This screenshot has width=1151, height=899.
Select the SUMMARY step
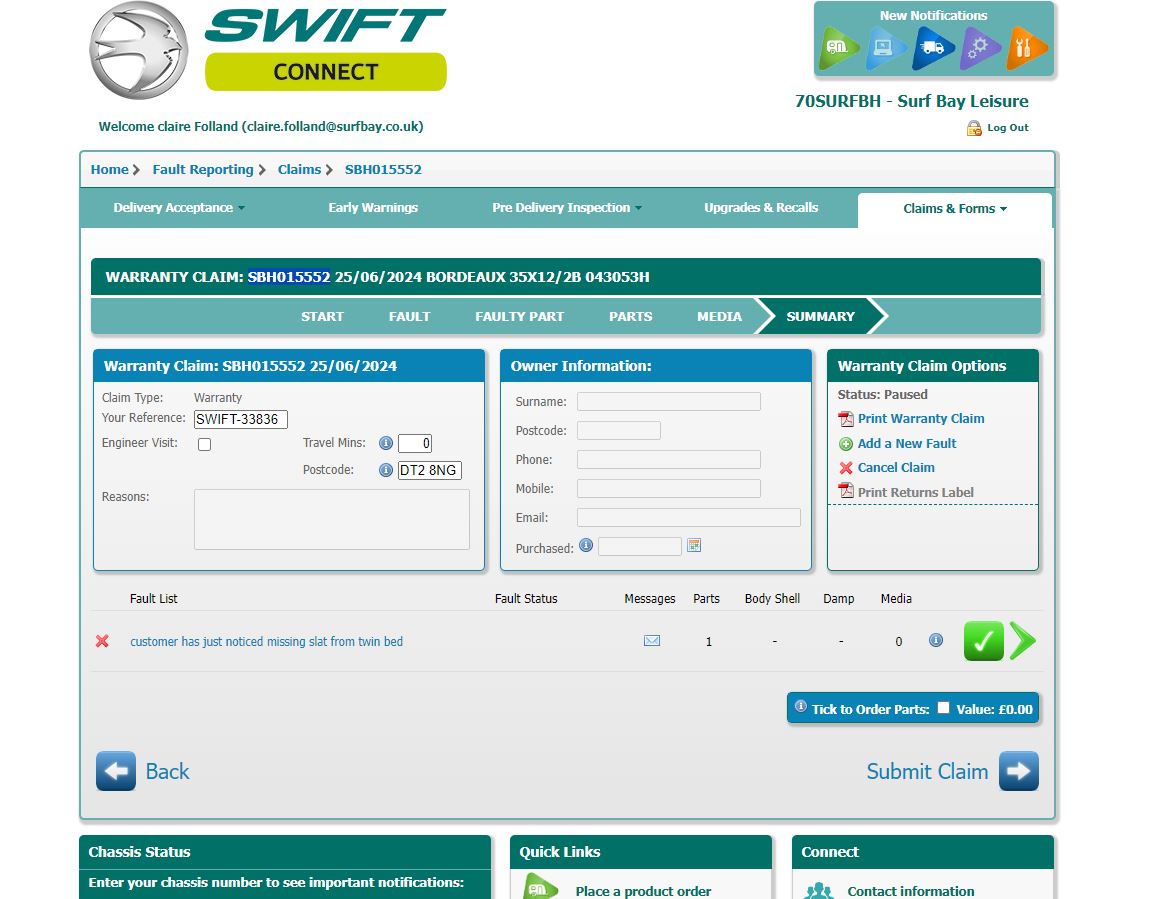click(x=821, y=317)
